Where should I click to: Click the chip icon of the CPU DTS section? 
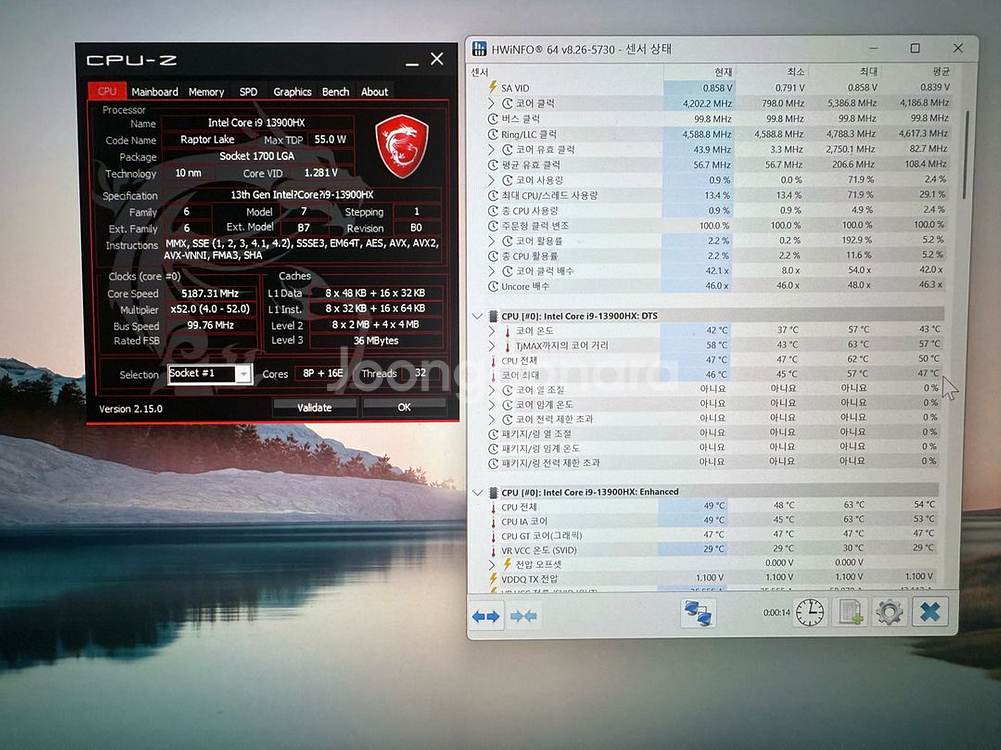pos(493,316)
